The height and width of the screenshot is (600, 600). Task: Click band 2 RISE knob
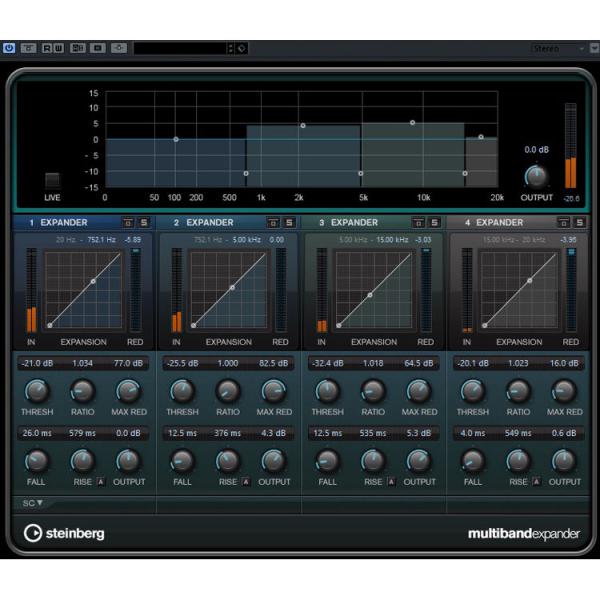(228, 461)
